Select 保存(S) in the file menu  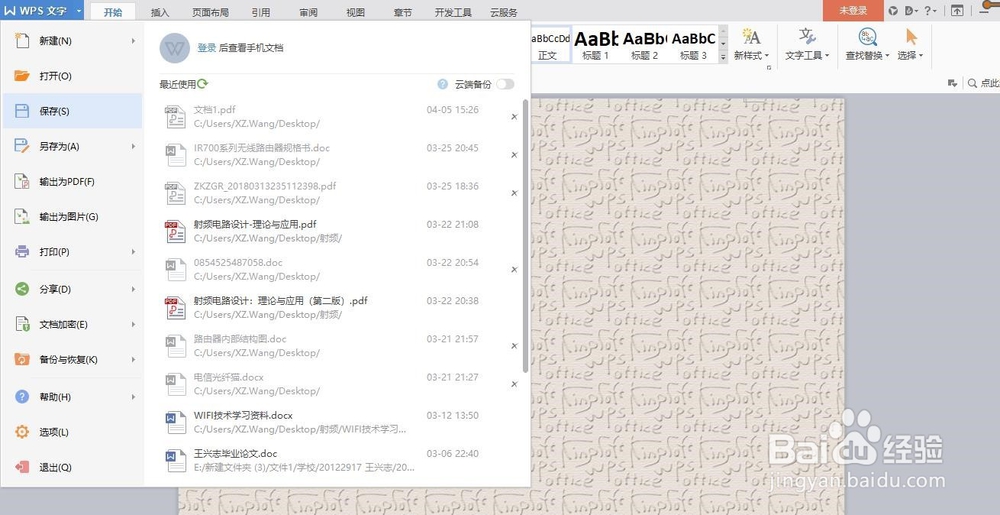[x=72, y=111]
